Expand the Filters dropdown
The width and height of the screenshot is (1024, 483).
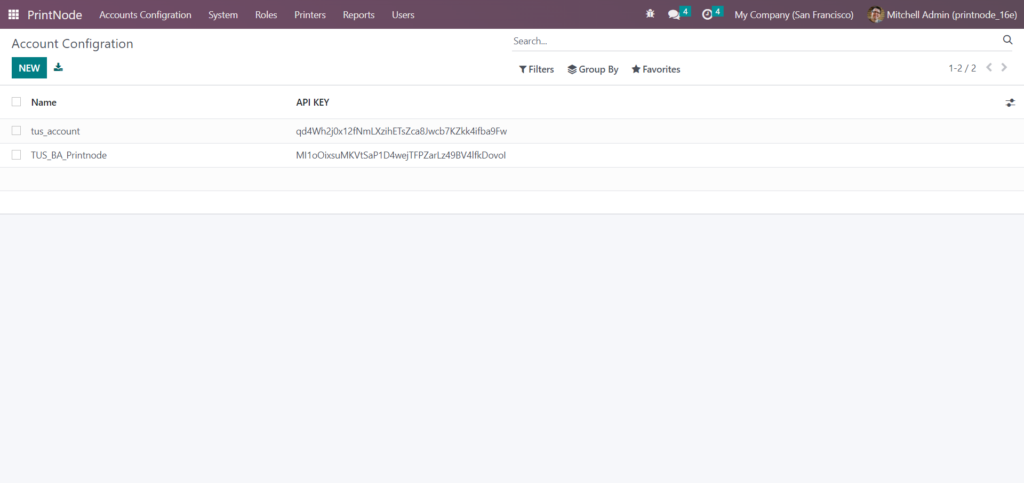tap(536, 69)
